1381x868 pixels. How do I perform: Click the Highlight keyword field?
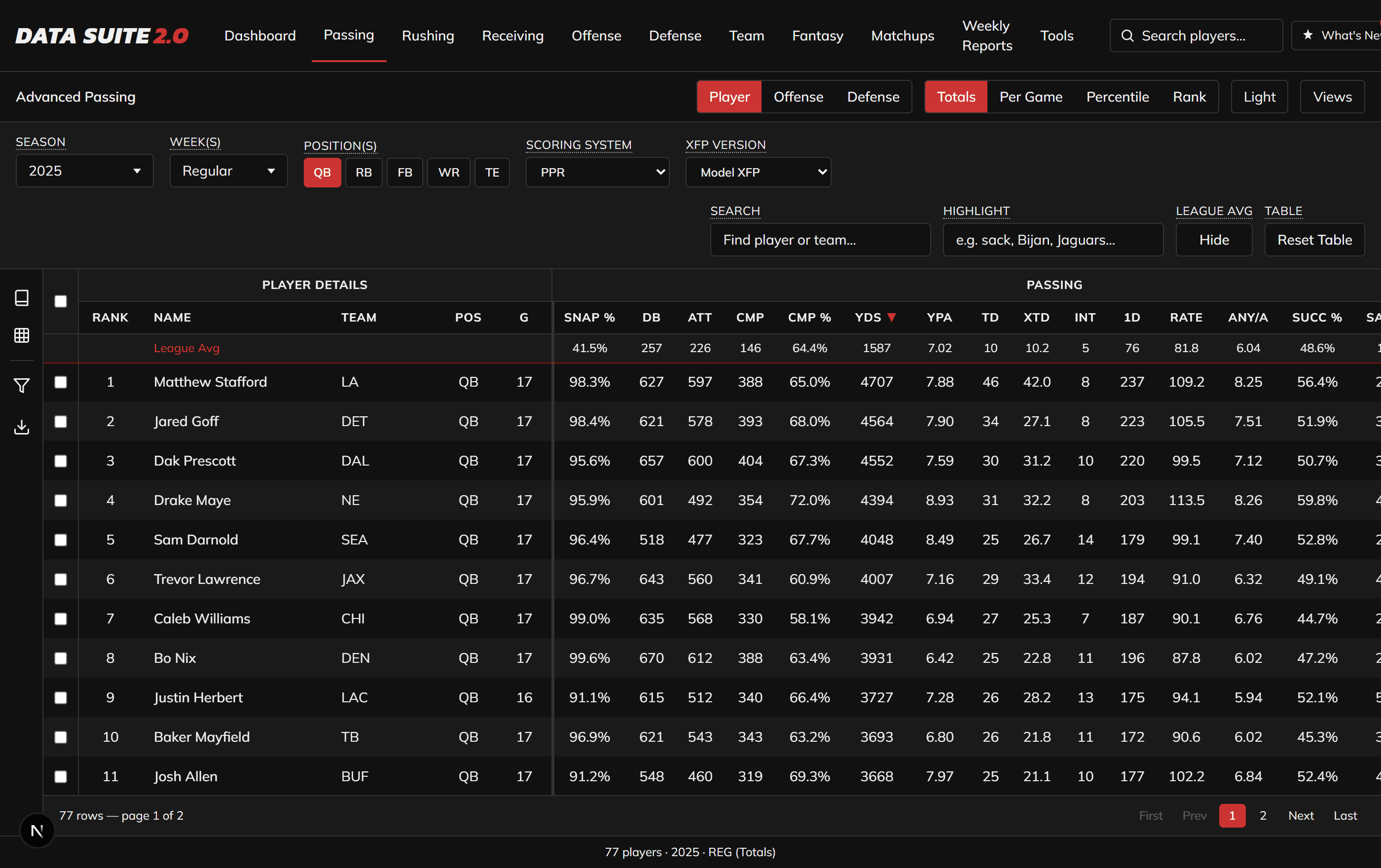(x=1053, y=240)
